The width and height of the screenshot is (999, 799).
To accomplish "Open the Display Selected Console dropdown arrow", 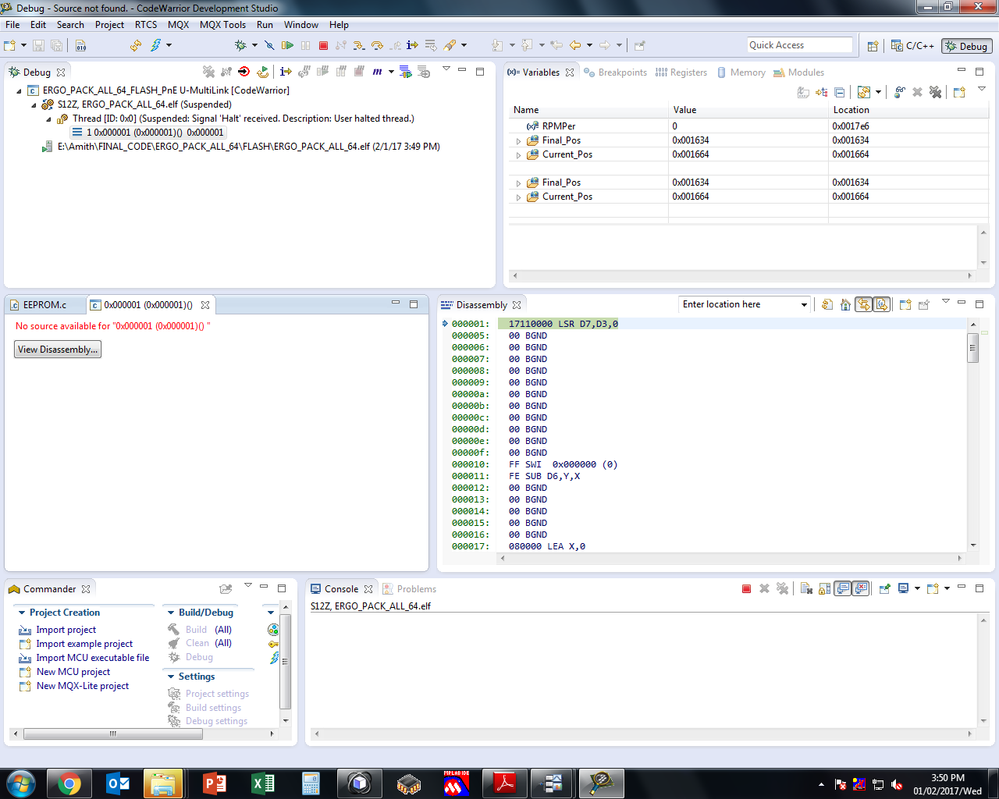I will click(917, 589).
